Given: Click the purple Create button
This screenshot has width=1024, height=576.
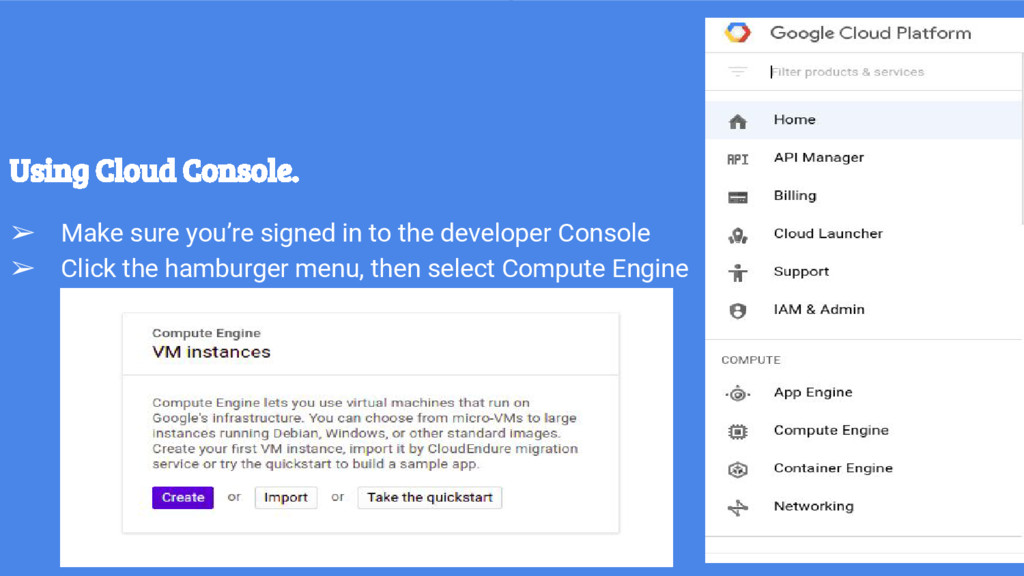Looking at the screenshot, I should (183, 498).
